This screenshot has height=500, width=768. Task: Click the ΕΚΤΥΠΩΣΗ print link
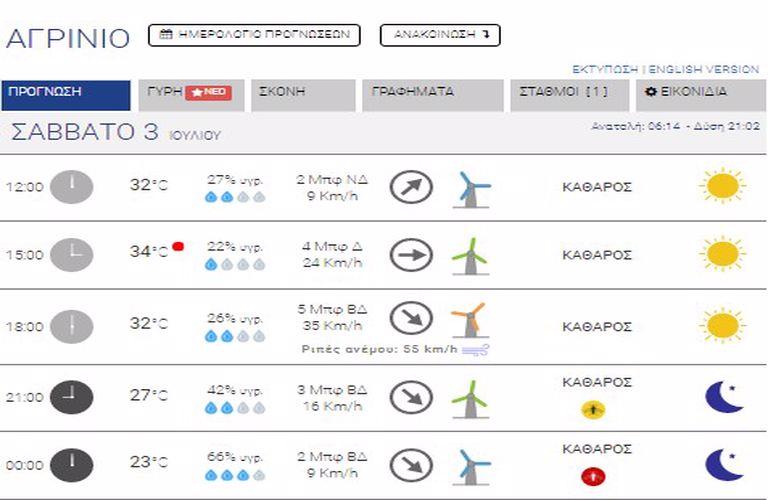pyautogui.click(x=605, y=69)
